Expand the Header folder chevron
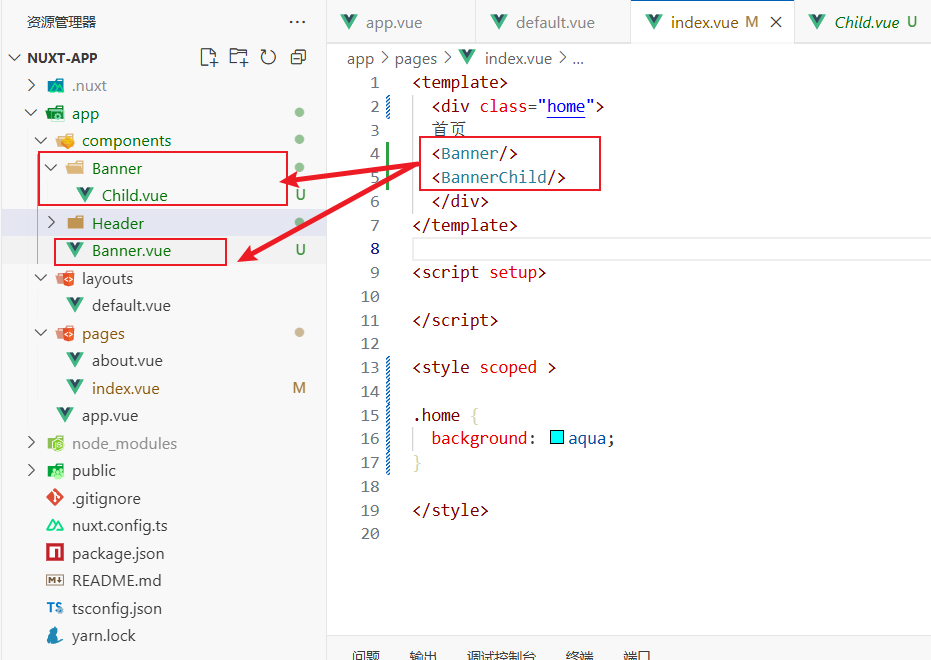This screenshot has height=660, width=931. click(x=51, y=223)
